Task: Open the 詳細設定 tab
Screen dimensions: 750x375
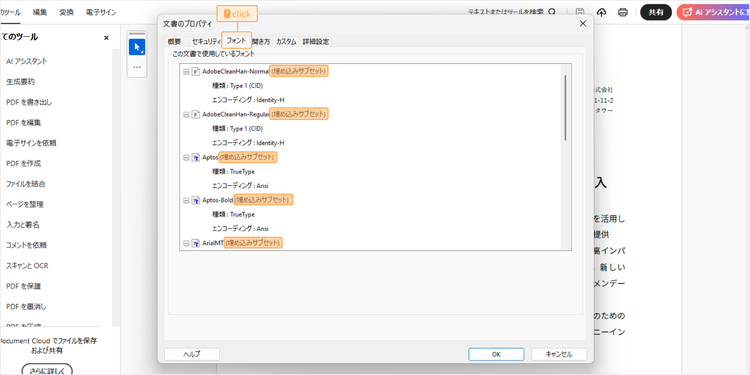Action: click(x=316, y=42)
